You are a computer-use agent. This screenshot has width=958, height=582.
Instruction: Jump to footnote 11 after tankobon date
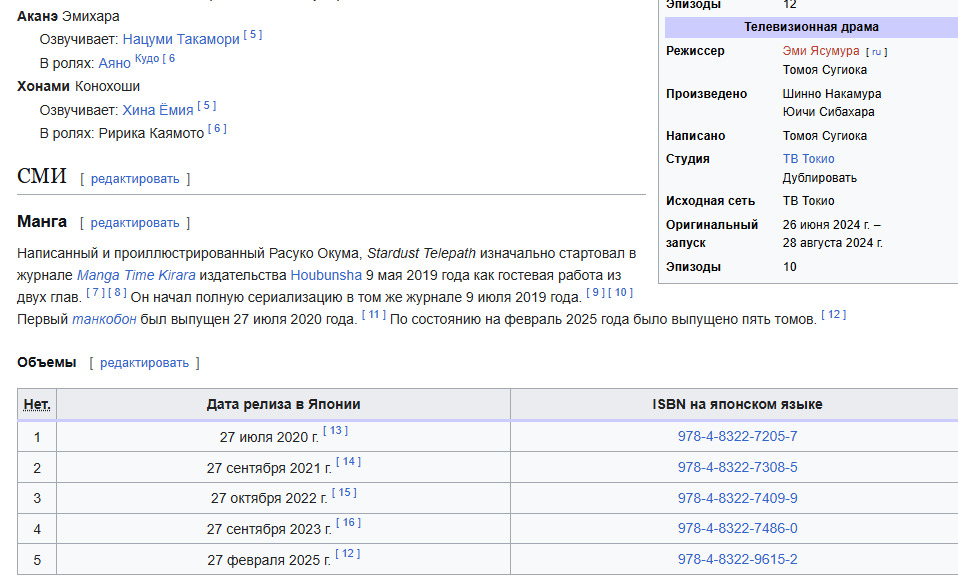point(373,315)
